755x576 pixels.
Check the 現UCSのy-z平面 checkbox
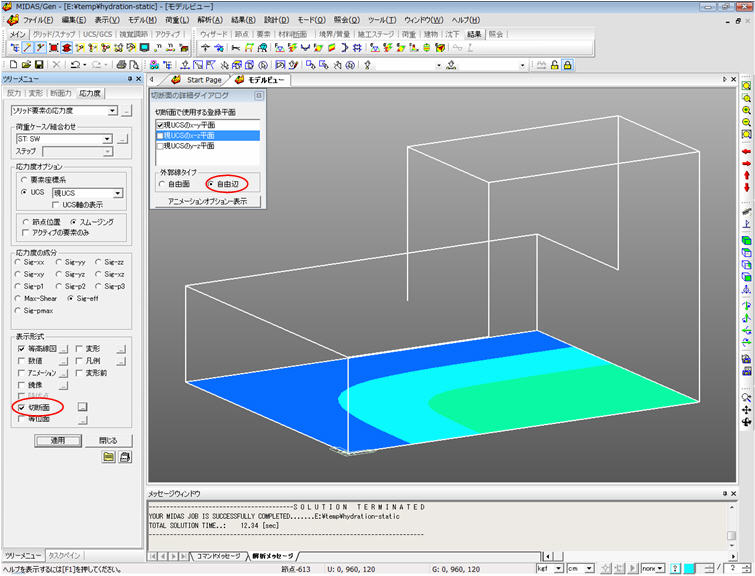tap(160, 146)
